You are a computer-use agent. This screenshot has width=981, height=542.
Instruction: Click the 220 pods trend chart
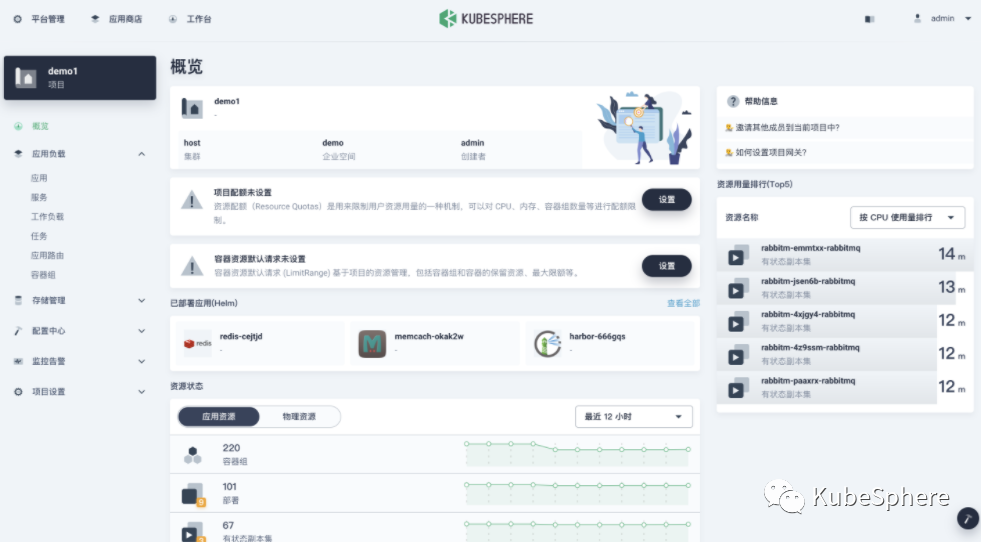point(577,454)
